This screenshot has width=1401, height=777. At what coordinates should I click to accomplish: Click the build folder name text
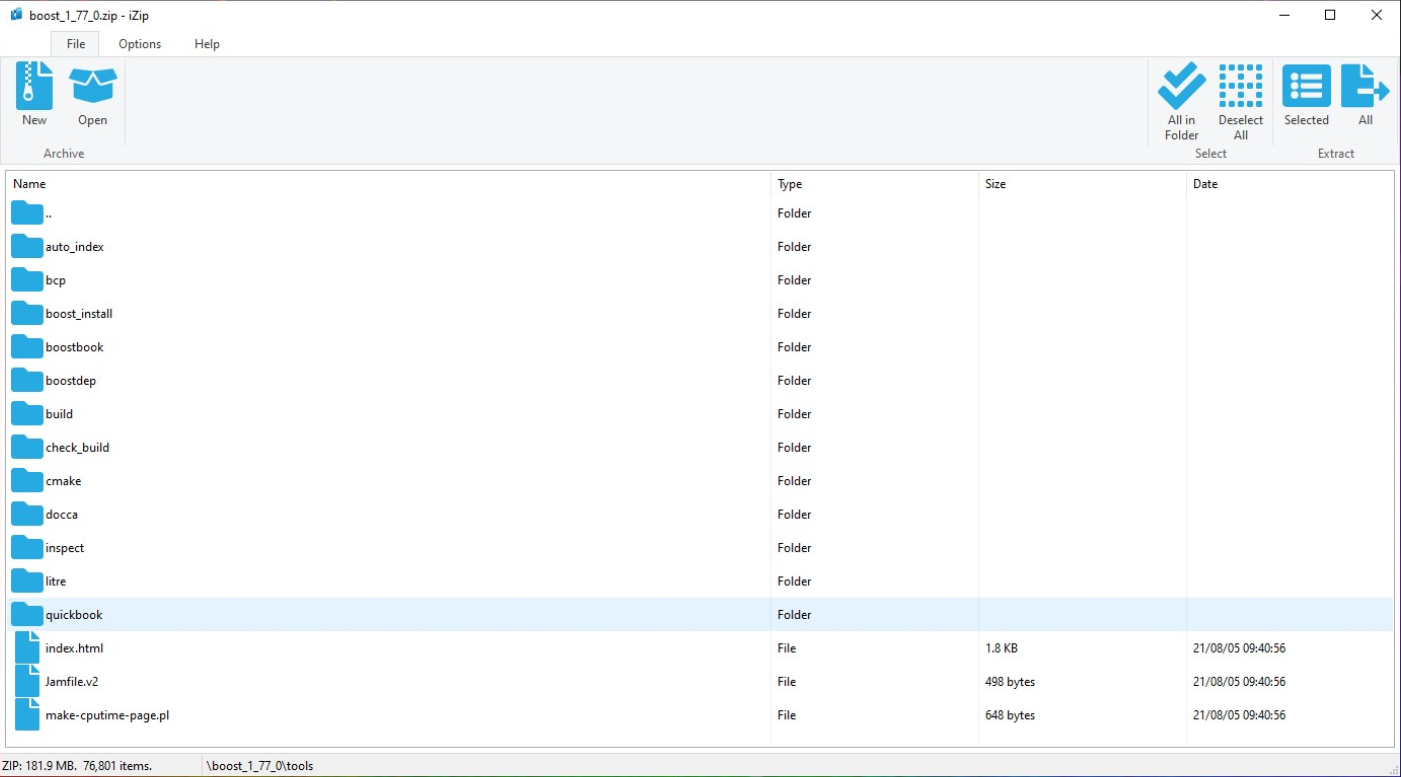[x=59, y=414]
